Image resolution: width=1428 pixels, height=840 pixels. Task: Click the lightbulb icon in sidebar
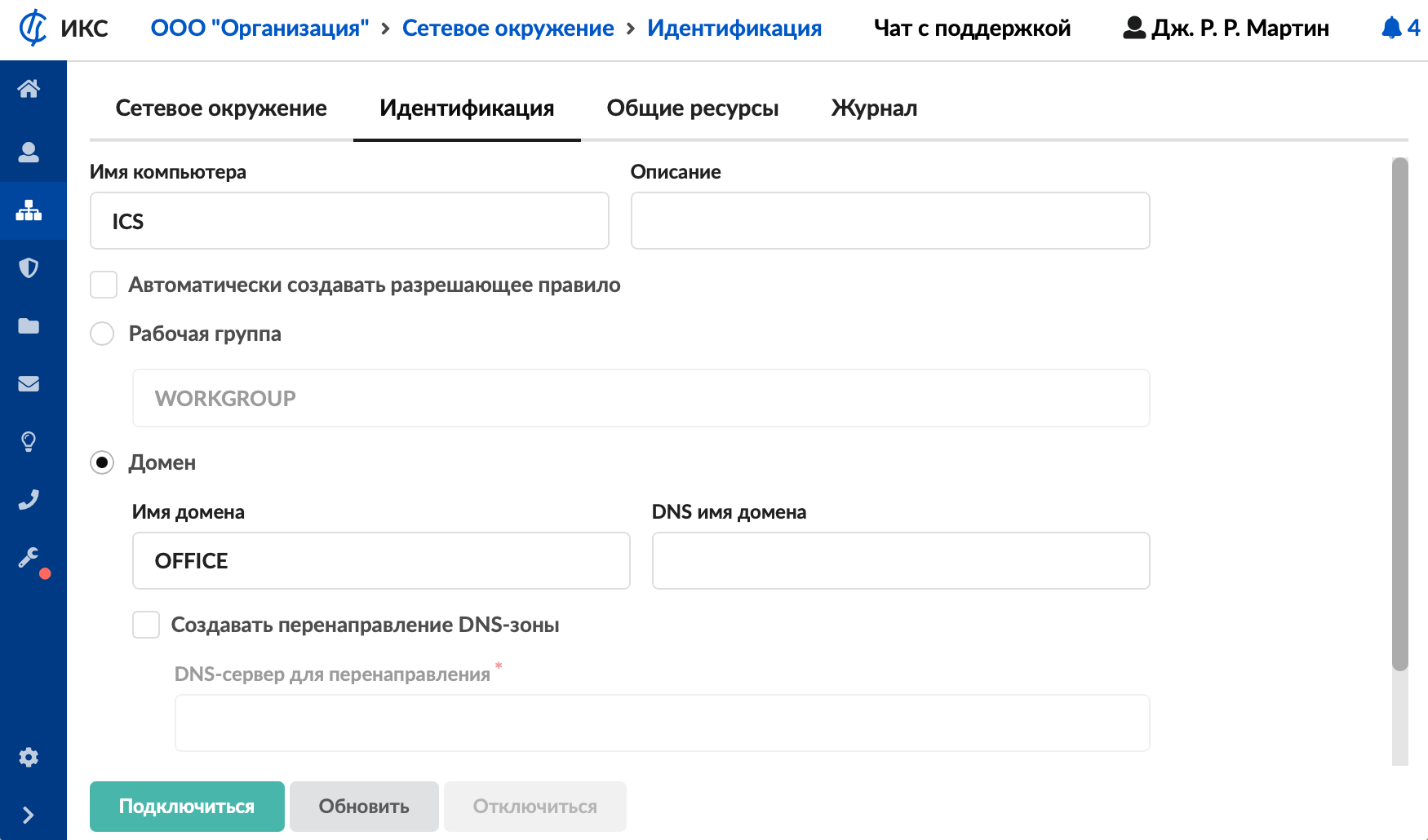[29, 441]
